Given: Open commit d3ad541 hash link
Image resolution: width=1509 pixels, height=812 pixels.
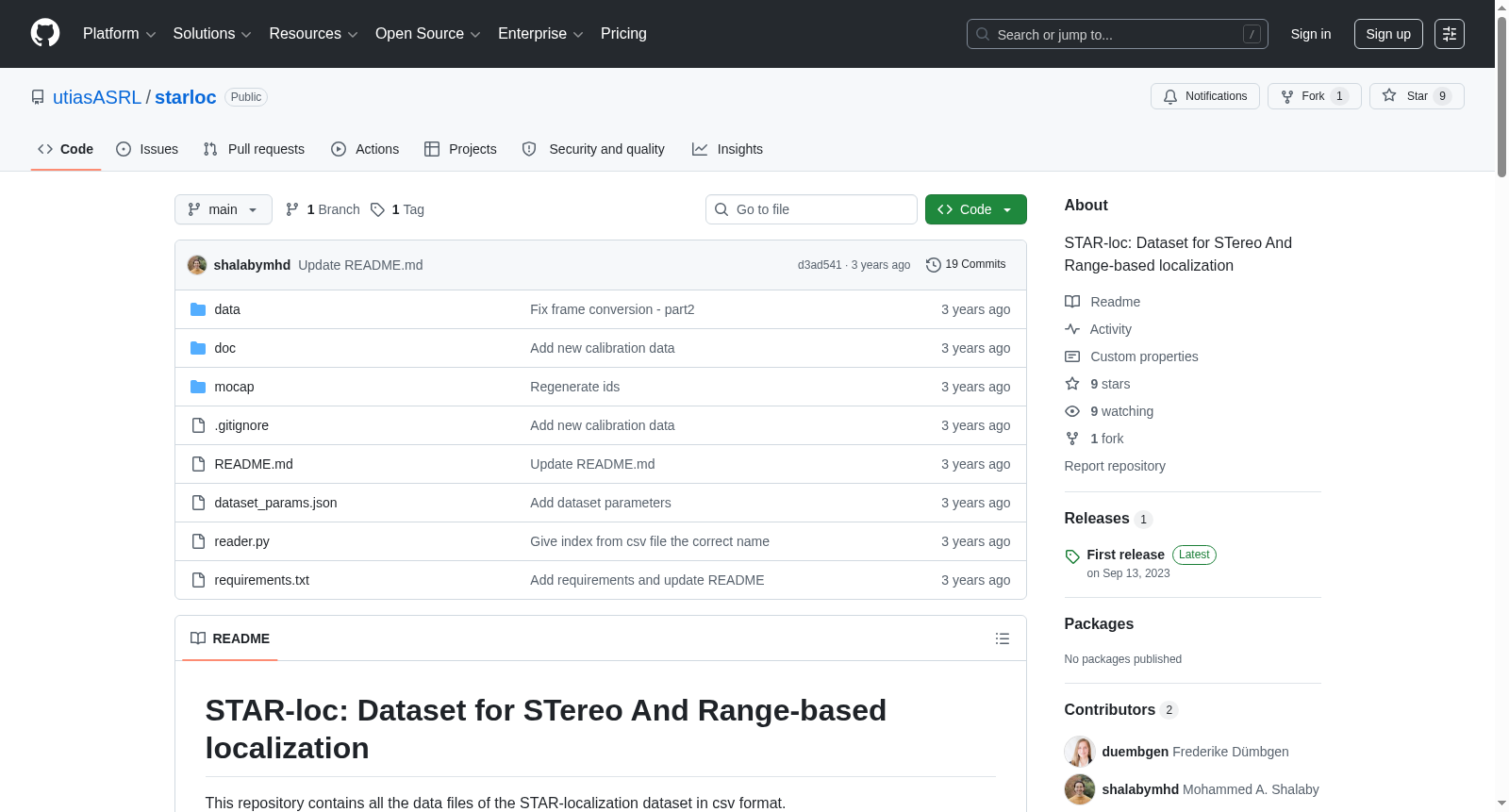Looking at the screenshot, I should point(820,265).
